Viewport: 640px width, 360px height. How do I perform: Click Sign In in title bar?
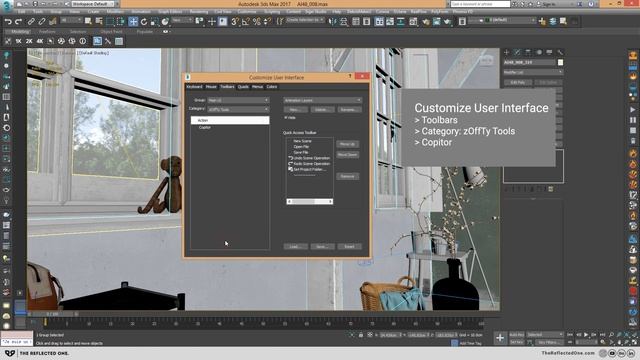549,4
